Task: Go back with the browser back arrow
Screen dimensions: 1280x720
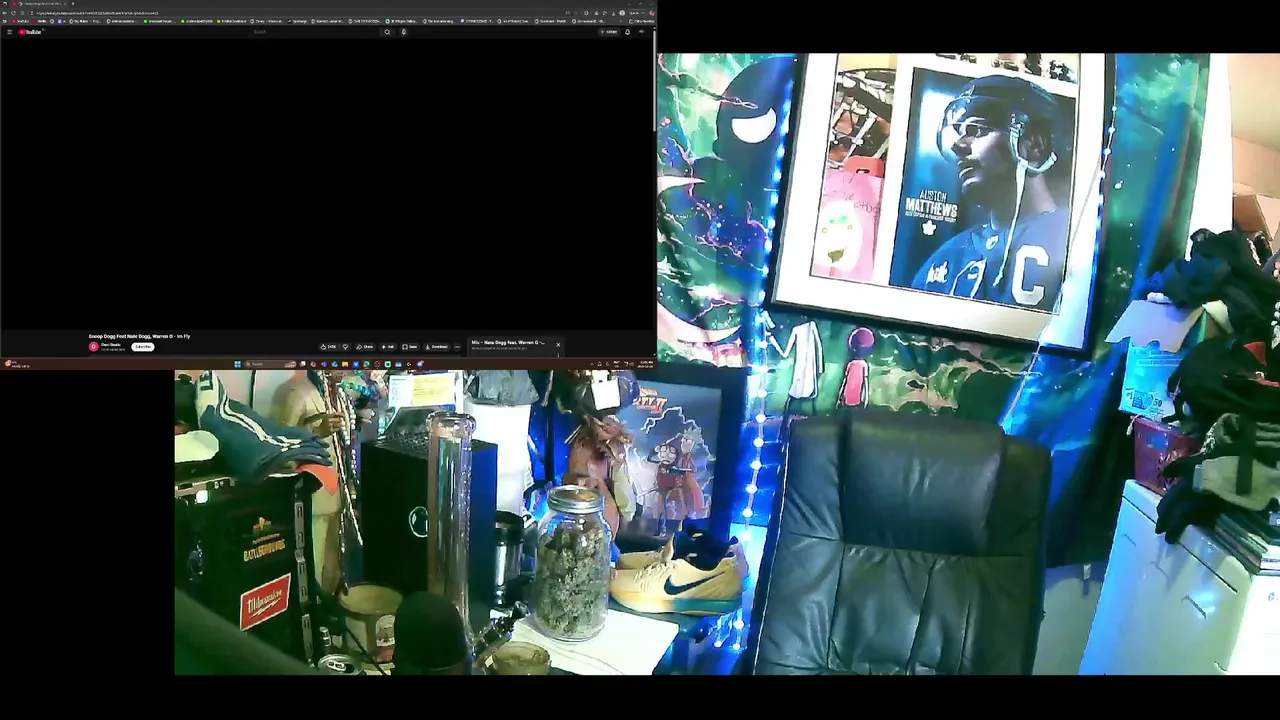Action: click(5, 13)
